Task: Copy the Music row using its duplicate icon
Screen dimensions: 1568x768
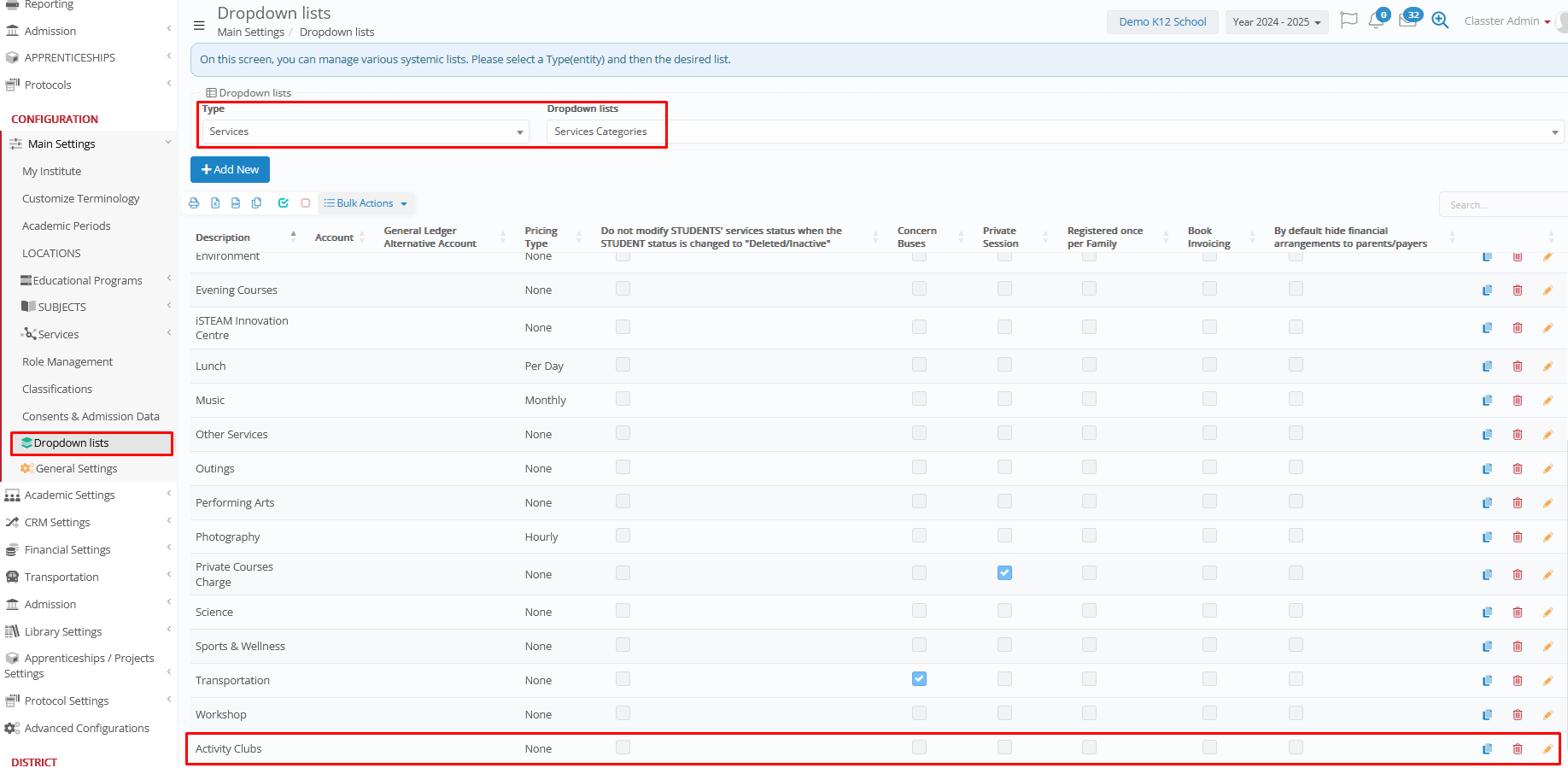Action: tap(1487, 401)
